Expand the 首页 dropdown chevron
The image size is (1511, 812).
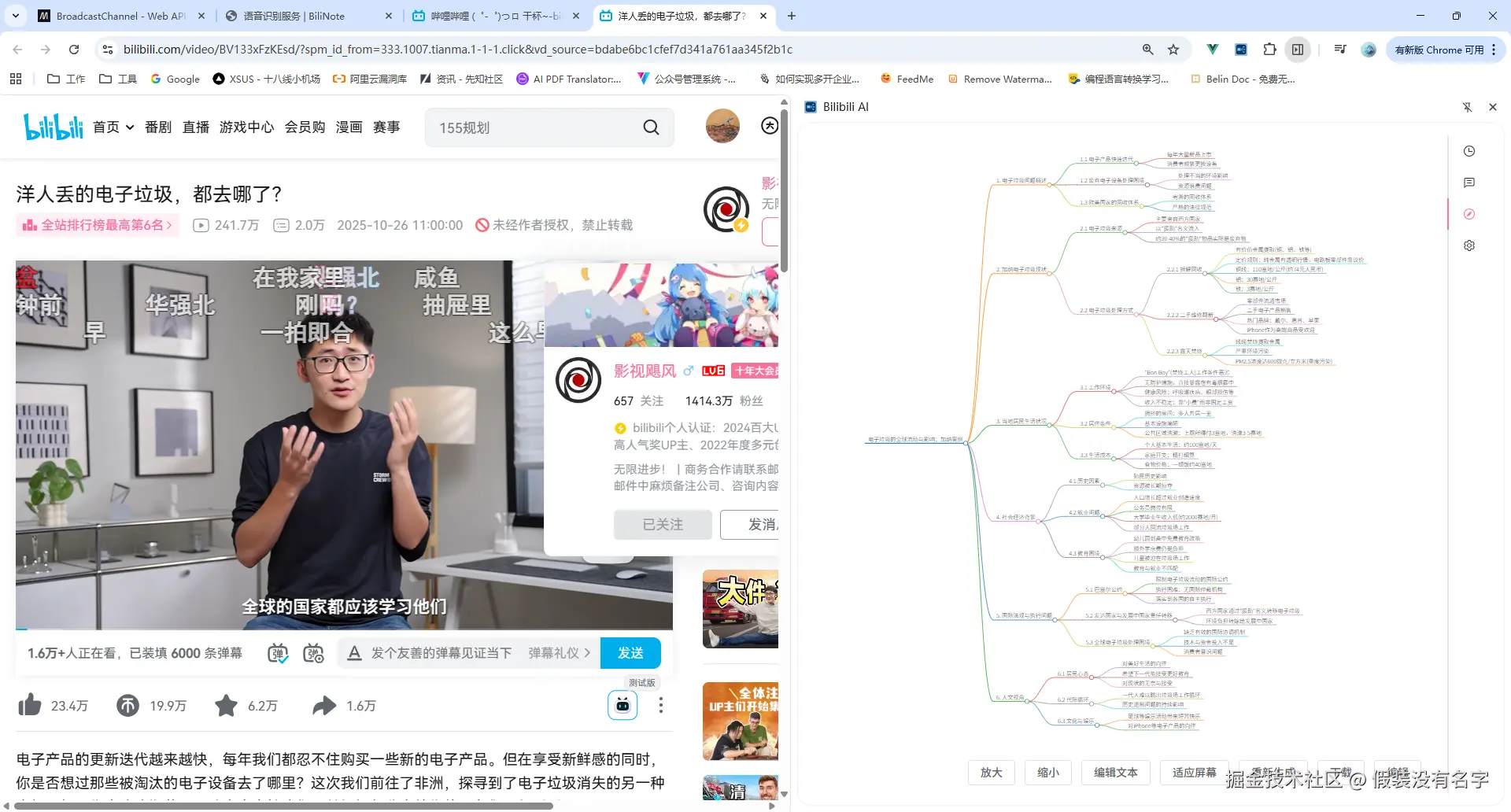tap(130, 127)
